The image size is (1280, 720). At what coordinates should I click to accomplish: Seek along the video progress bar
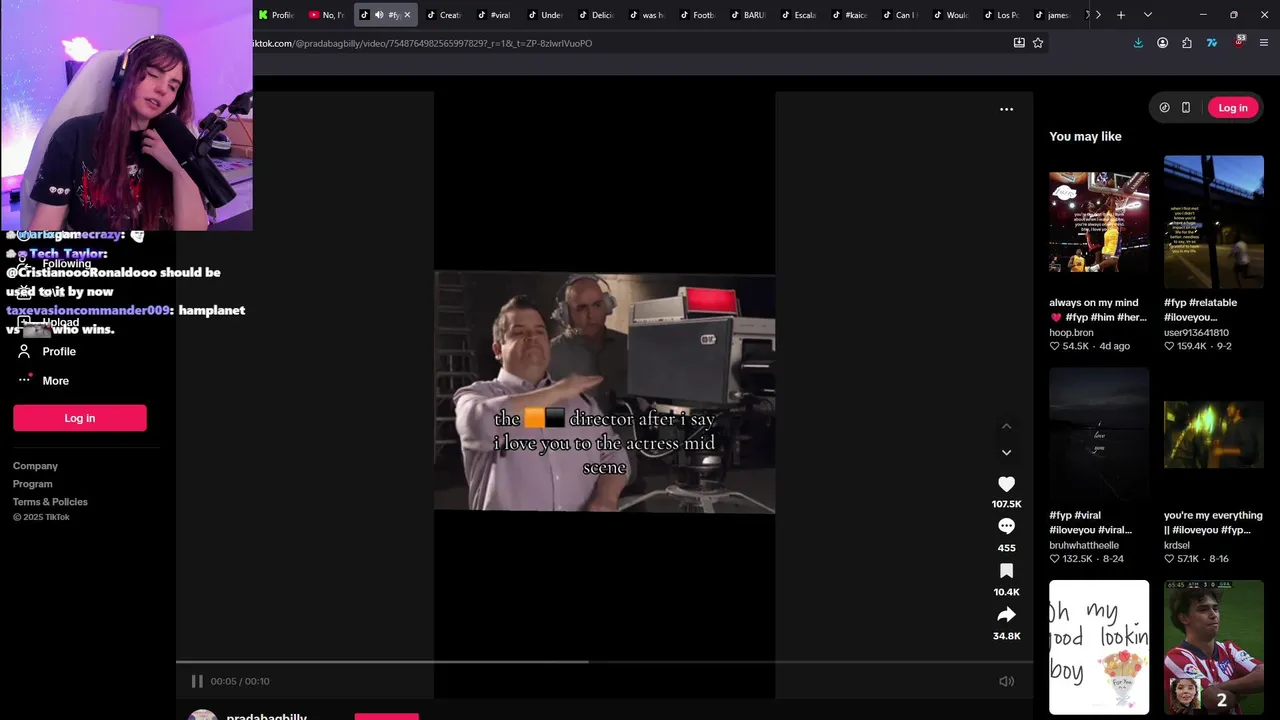pos(604,661)
